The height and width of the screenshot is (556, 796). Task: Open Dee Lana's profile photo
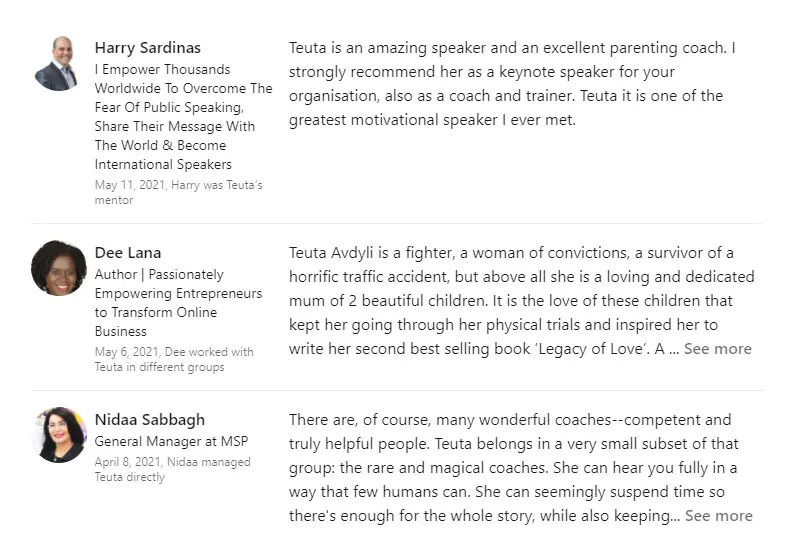coord(59,268)
